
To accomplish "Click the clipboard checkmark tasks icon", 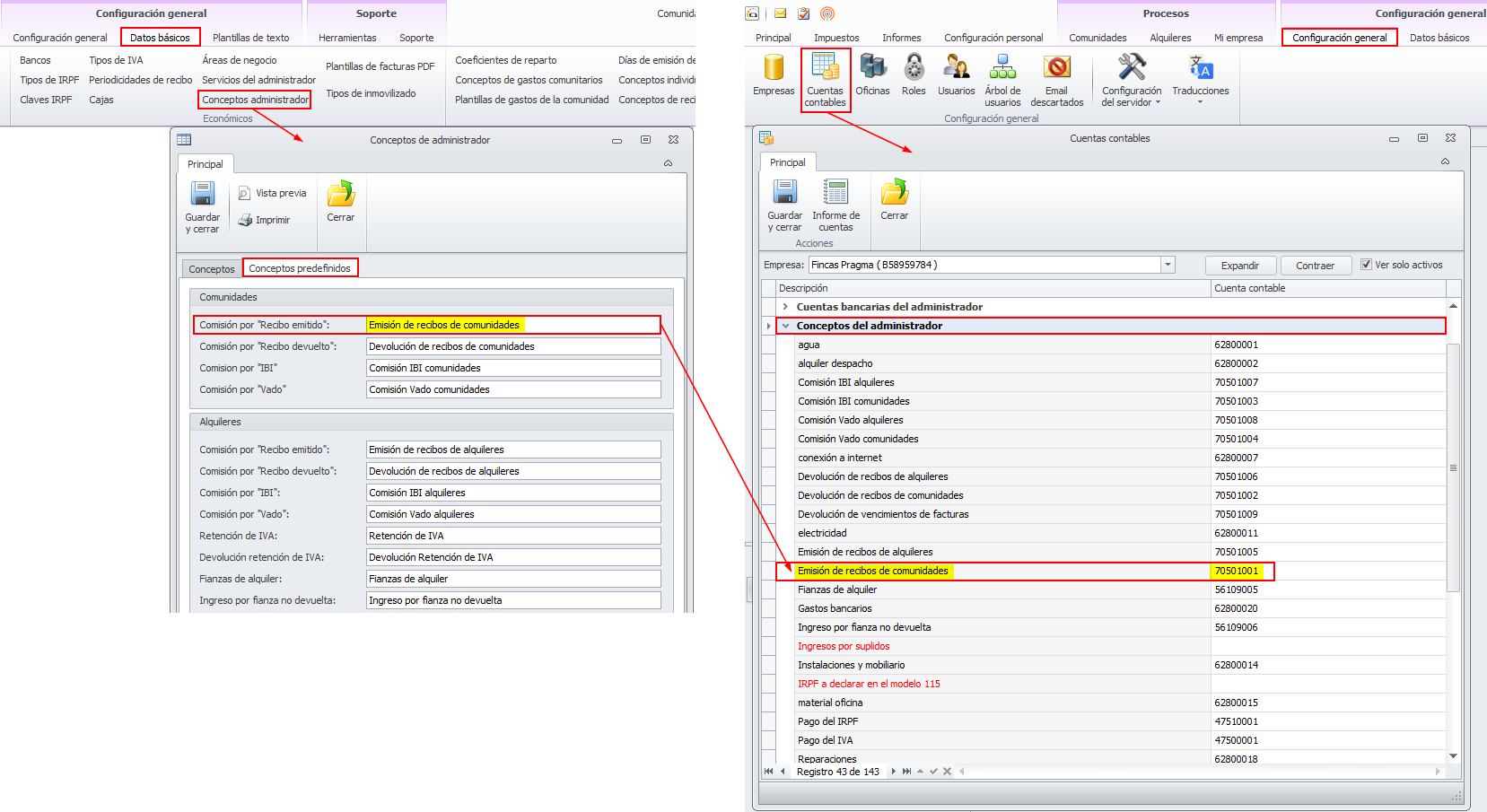I will coord(803,13).
